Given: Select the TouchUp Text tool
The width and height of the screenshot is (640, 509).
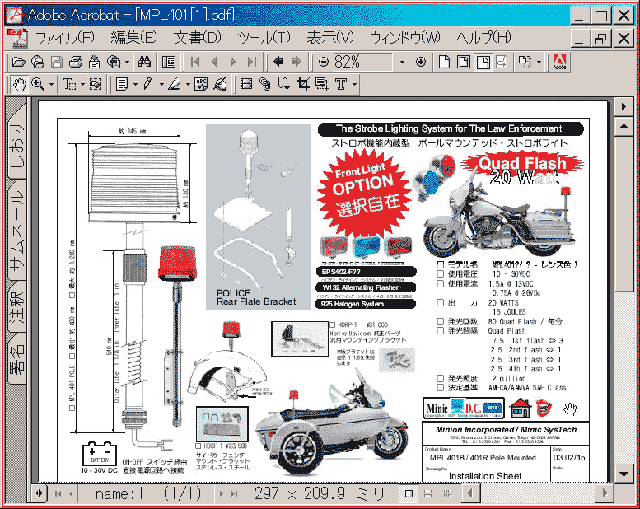Looking at the screenshot, I should coord(341,84).
